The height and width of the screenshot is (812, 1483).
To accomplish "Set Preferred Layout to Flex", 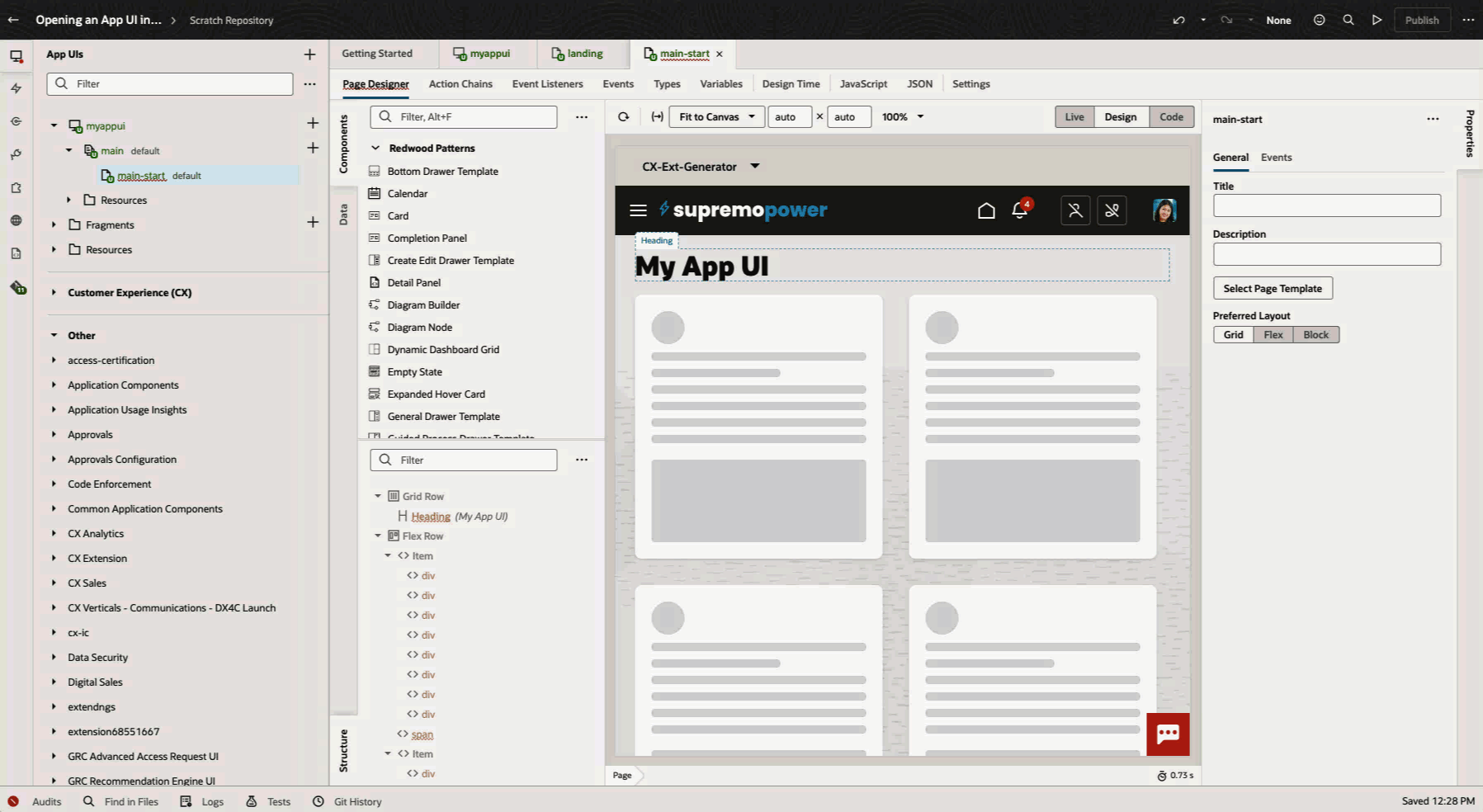I will pyautogui.click(x=1273, y=334).
